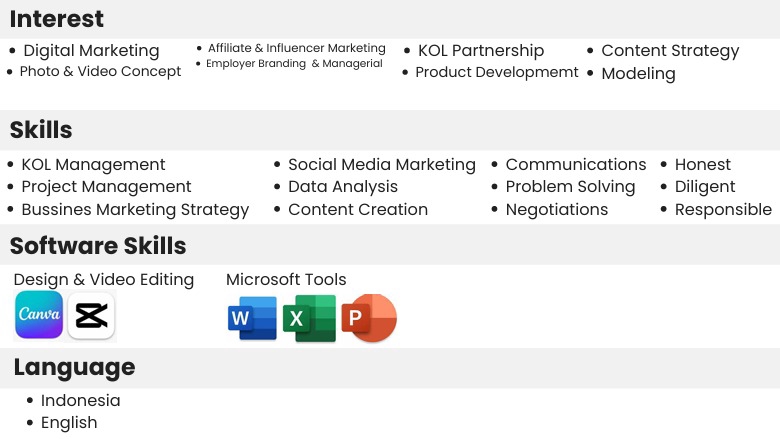Select the Digital Marketing bullet text

point(92,51)
